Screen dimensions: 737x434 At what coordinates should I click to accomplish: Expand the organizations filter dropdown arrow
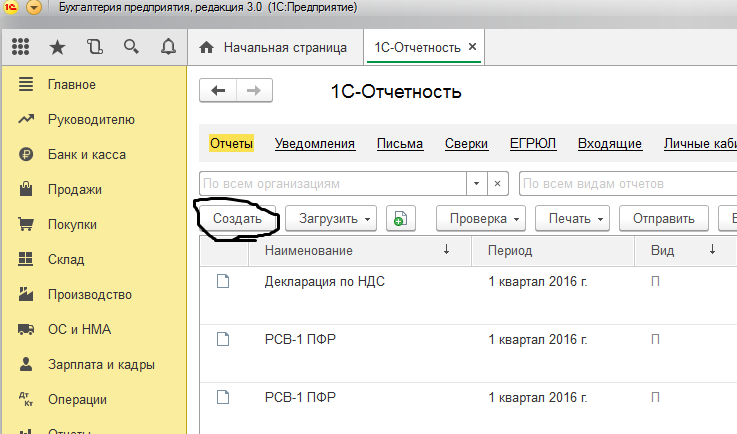(477, 183)
